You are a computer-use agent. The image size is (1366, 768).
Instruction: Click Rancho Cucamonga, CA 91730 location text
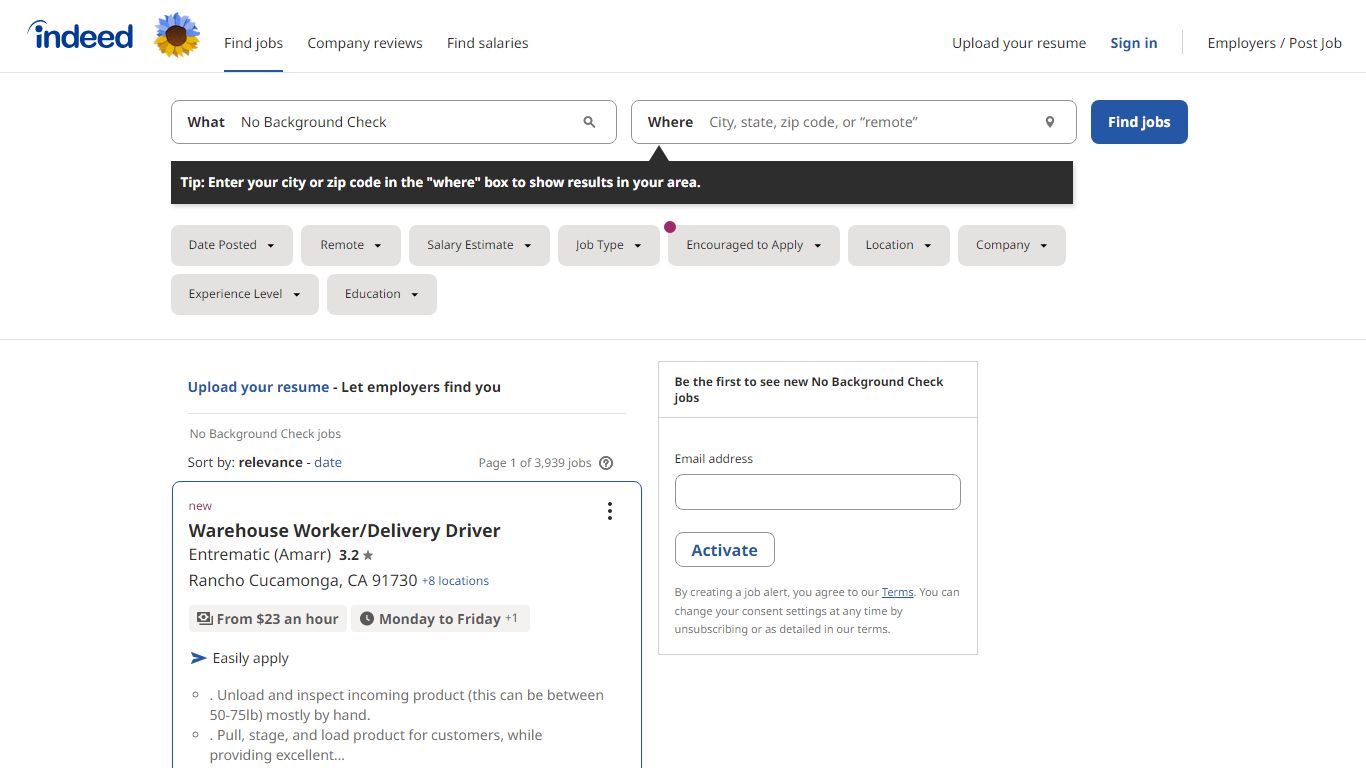[303, 581]
